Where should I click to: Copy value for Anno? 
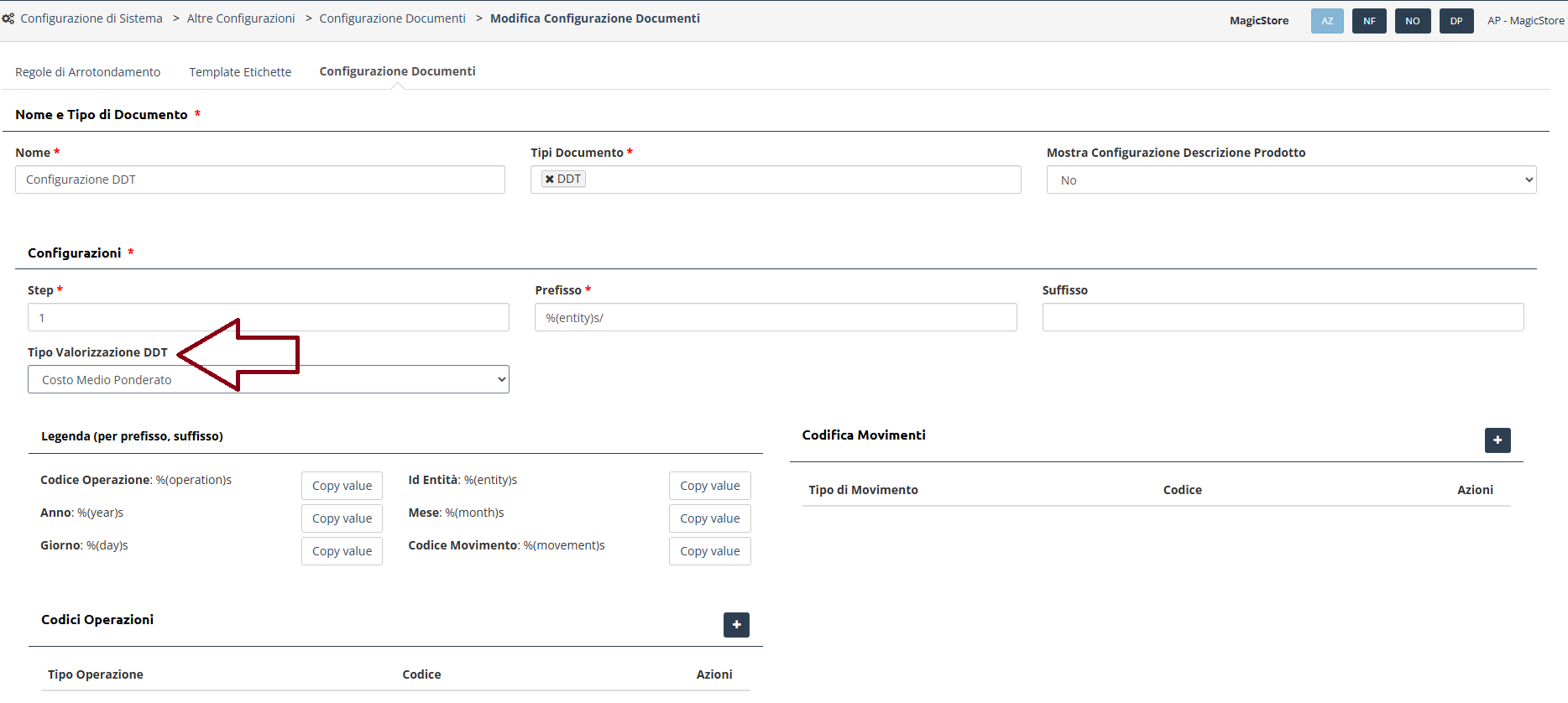pyautogui.click(x=342, y=518)
